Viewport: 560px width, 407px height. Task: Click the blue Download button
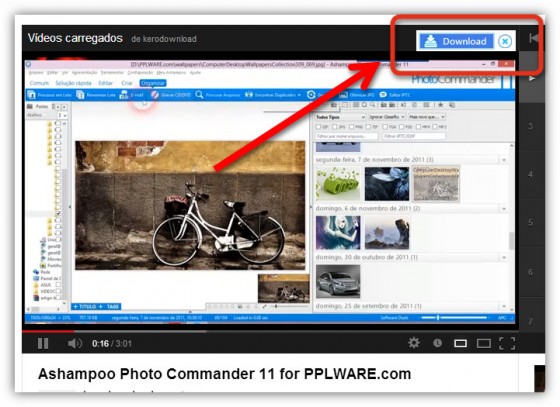pos(456,41)
